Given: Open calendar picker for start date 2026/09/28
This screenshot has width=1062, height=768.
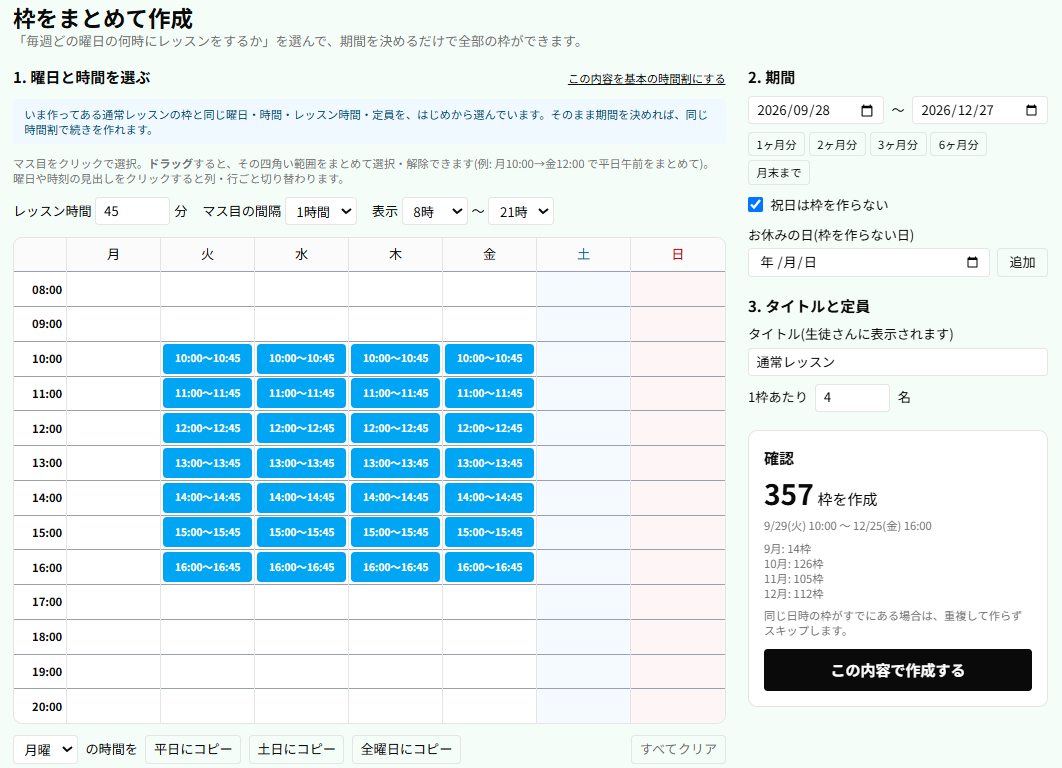Looking at the screenshot, I should tap(867, 110).
